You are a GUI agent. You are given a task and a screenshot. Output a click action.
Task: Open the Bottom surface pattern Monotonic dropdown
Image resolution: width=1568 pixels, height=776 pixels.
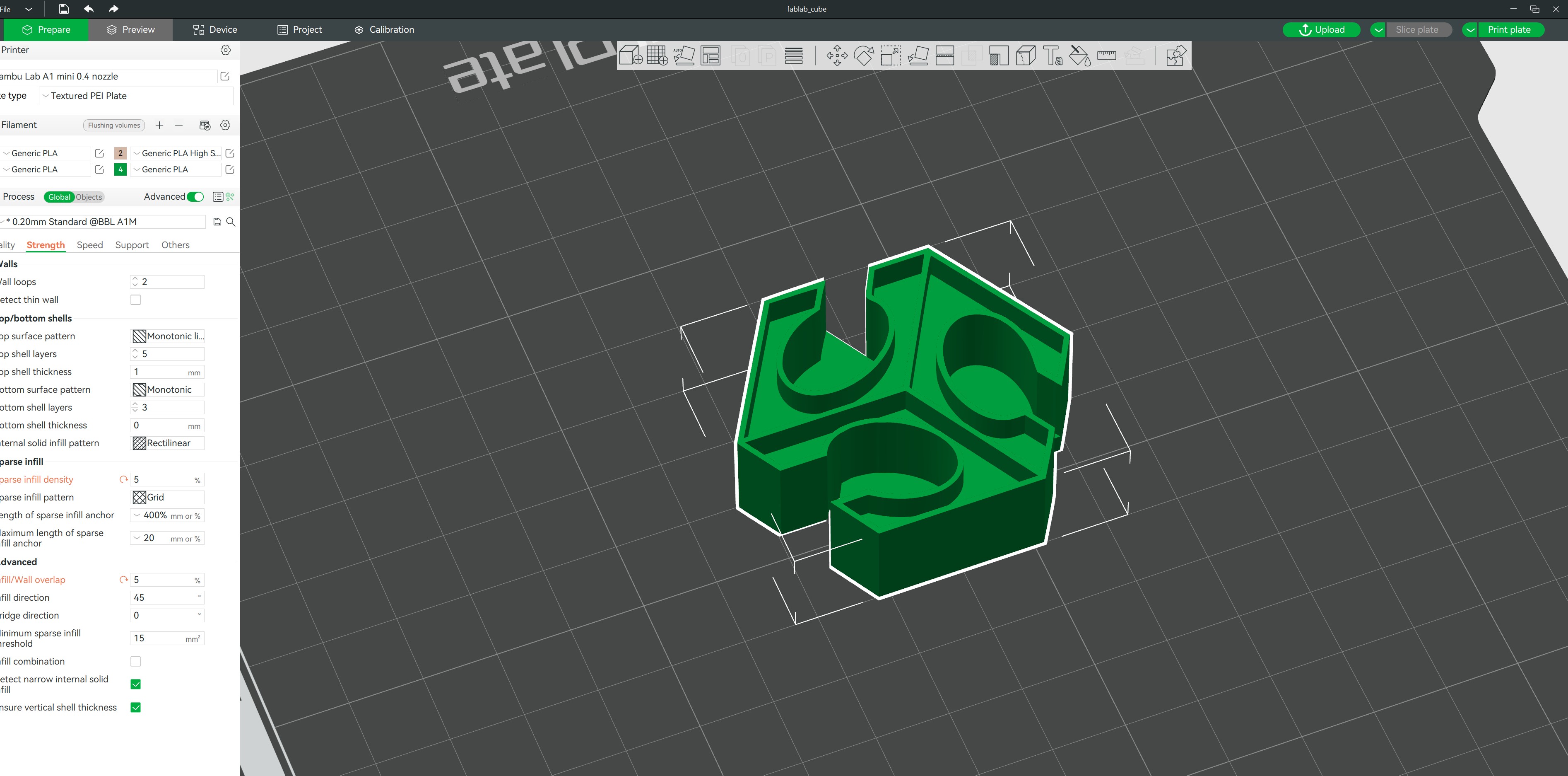(x=168, y=390)
